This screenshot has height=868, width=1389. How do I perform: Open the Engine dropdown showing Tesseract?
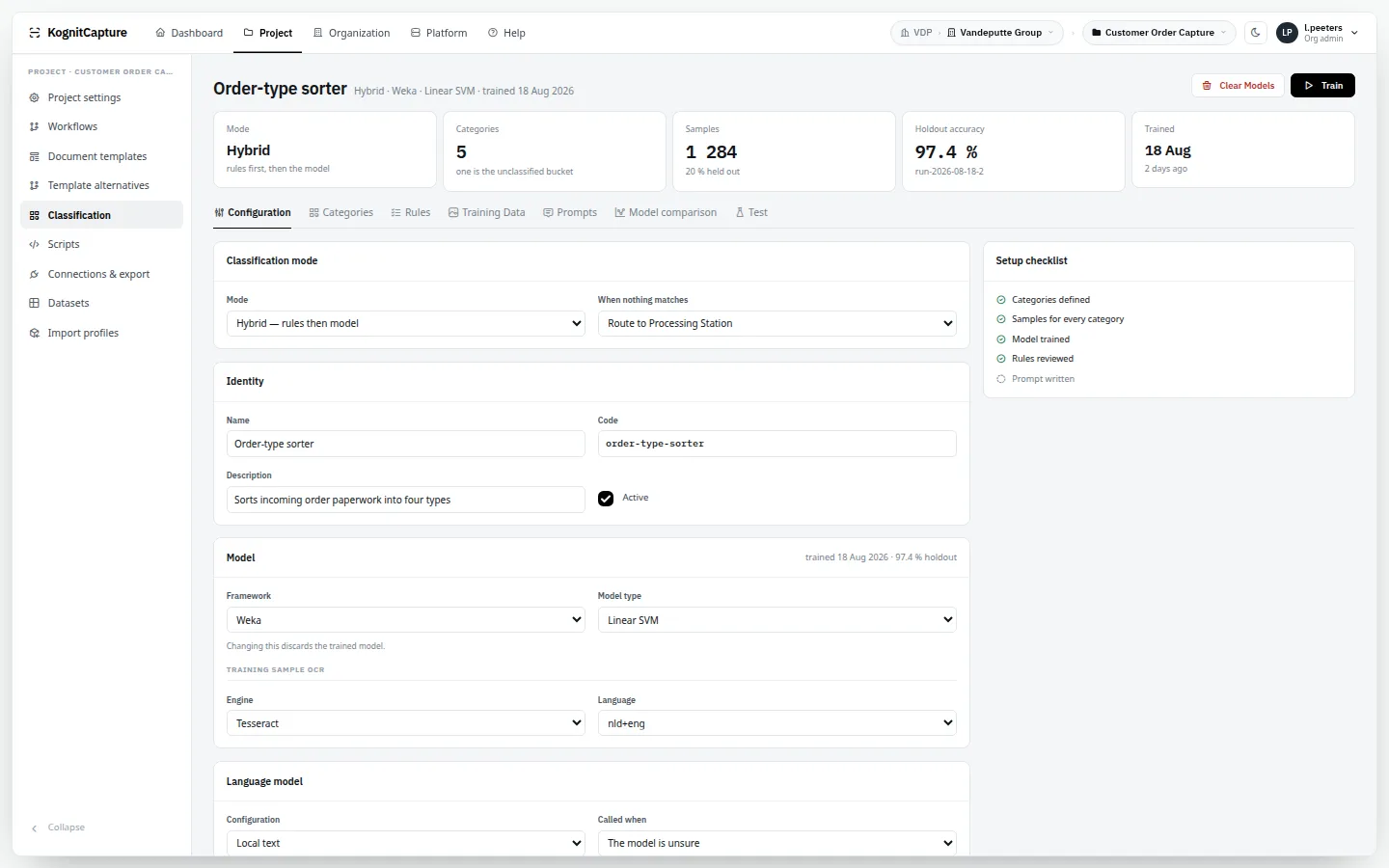pyautogui.click(x=406, y=723)
